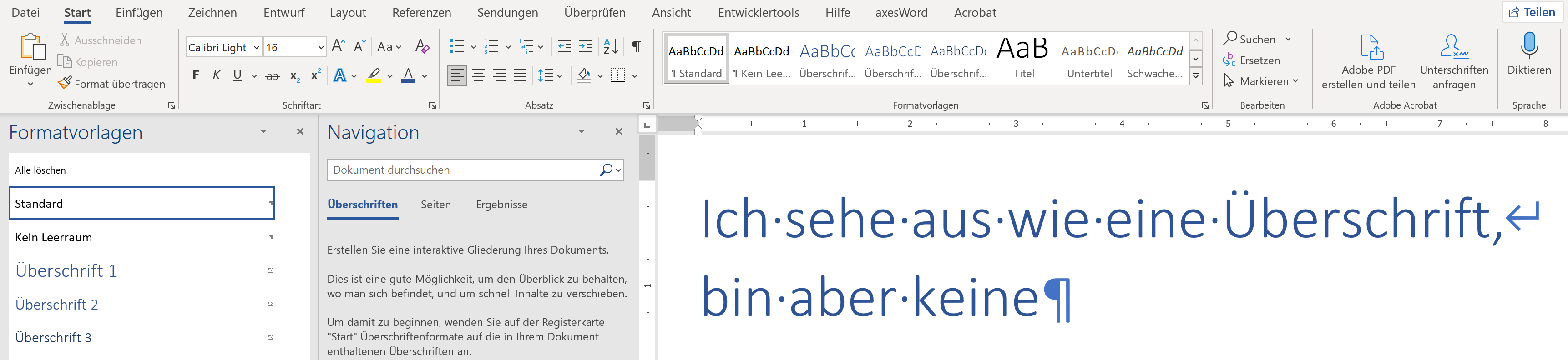This screenshot has height=360, width=1568.
Task: Toggle bold formatting with F button
Action: [x=195, y=75]
